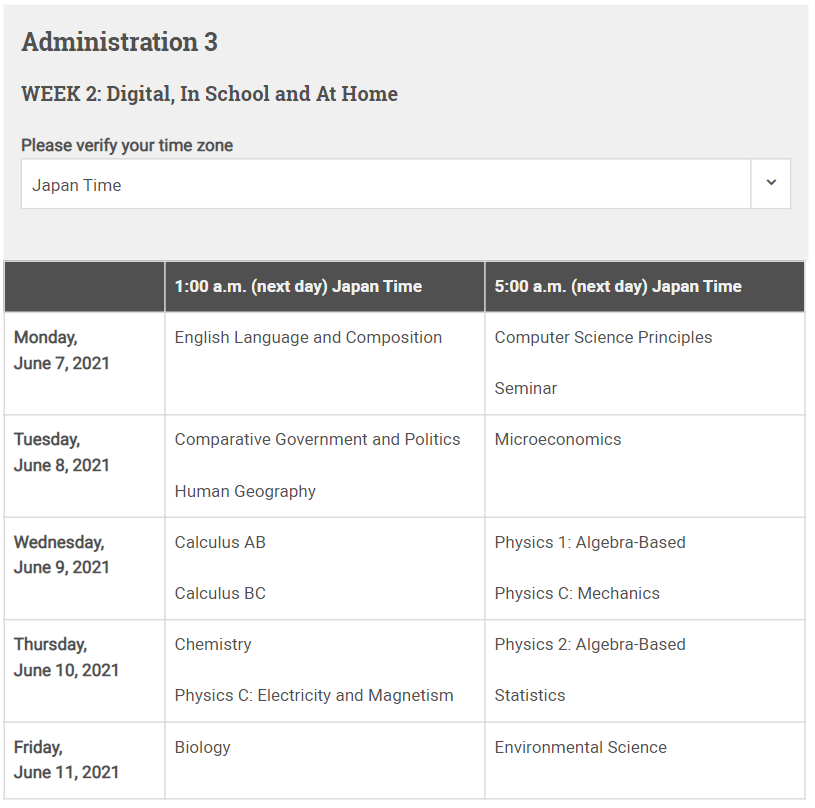Select the Seminar exam entry

point(526,388)
